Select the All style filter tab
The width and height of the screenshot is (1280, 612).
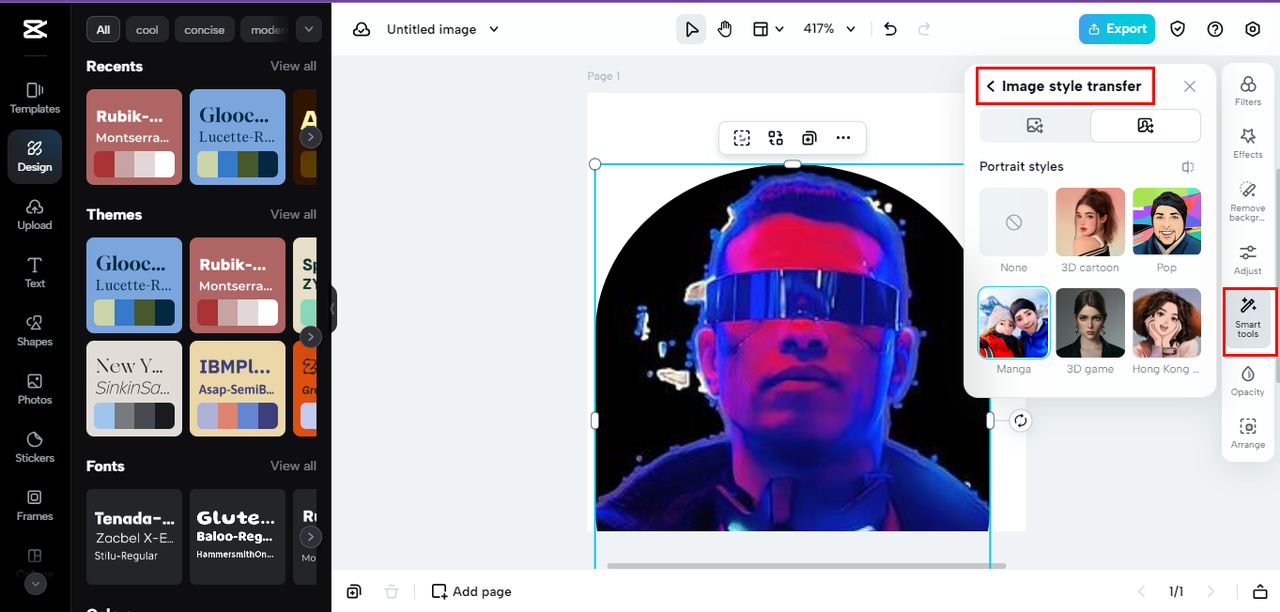point(103,29)
